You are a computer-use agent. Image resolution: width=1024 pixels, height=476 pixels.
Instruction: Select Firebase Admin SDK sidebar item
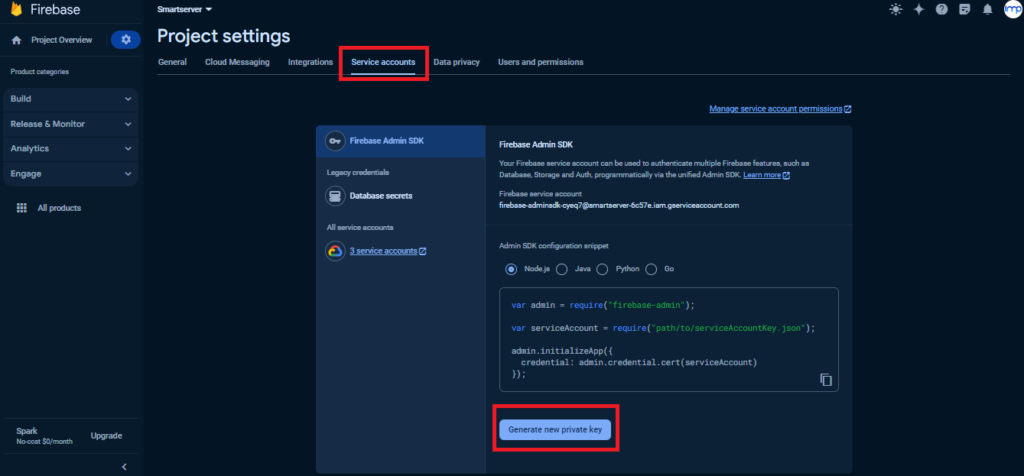[x=400, y=141]
